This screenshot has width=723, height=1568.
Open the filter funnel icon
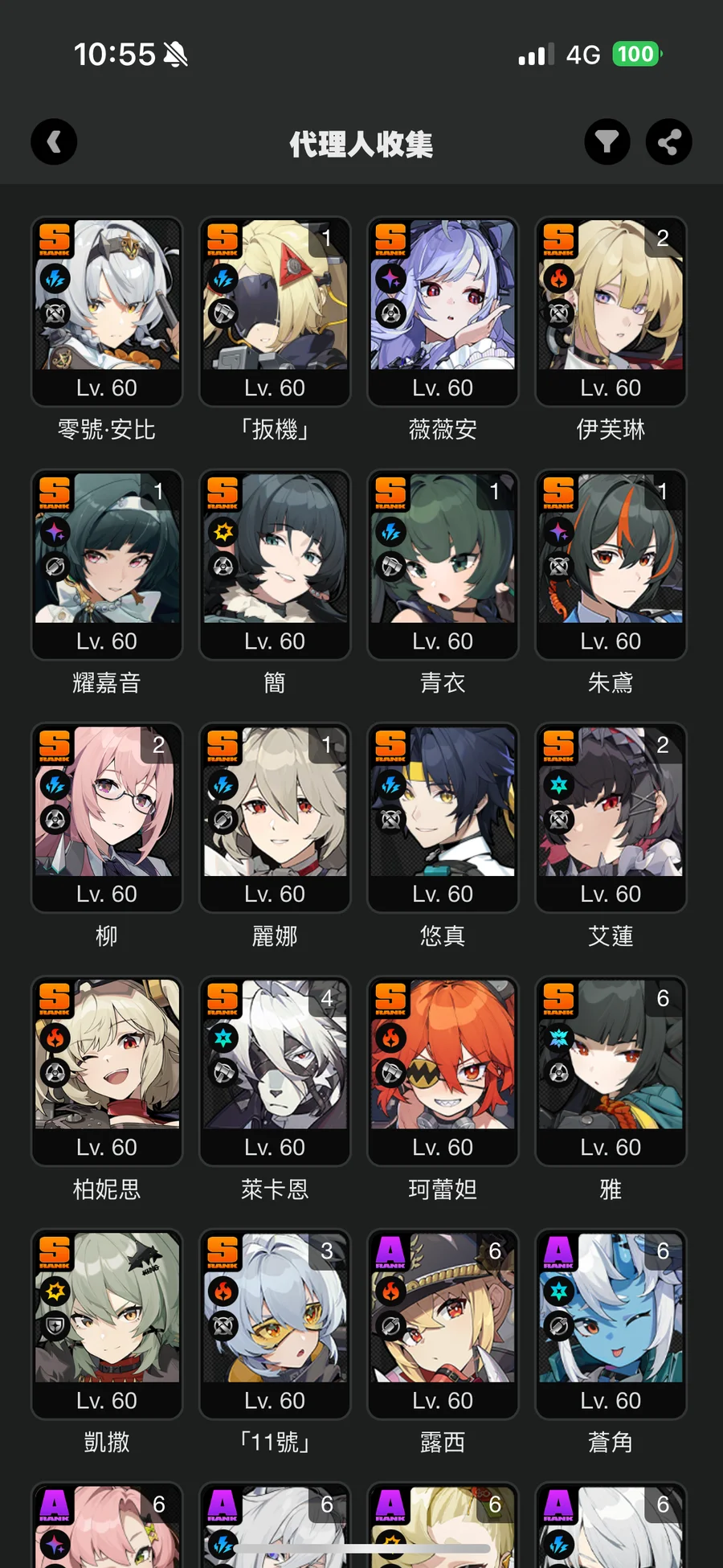tap(607, 142)
